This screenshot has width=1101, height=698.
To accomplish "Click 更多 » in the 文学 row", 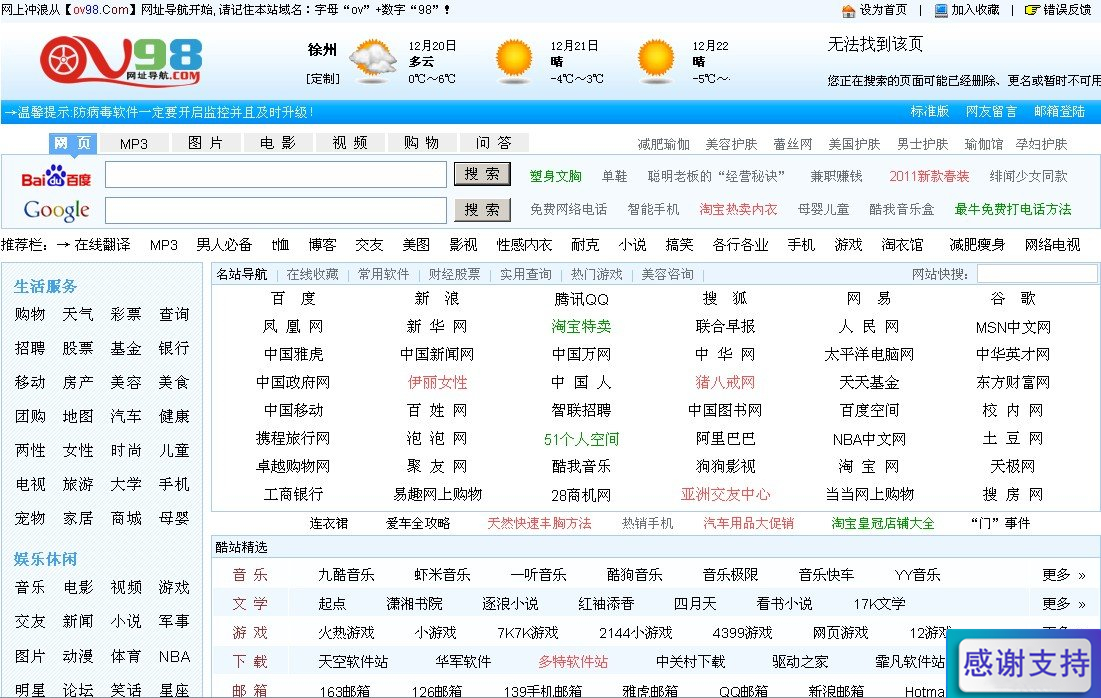I will click(1063, 604).
